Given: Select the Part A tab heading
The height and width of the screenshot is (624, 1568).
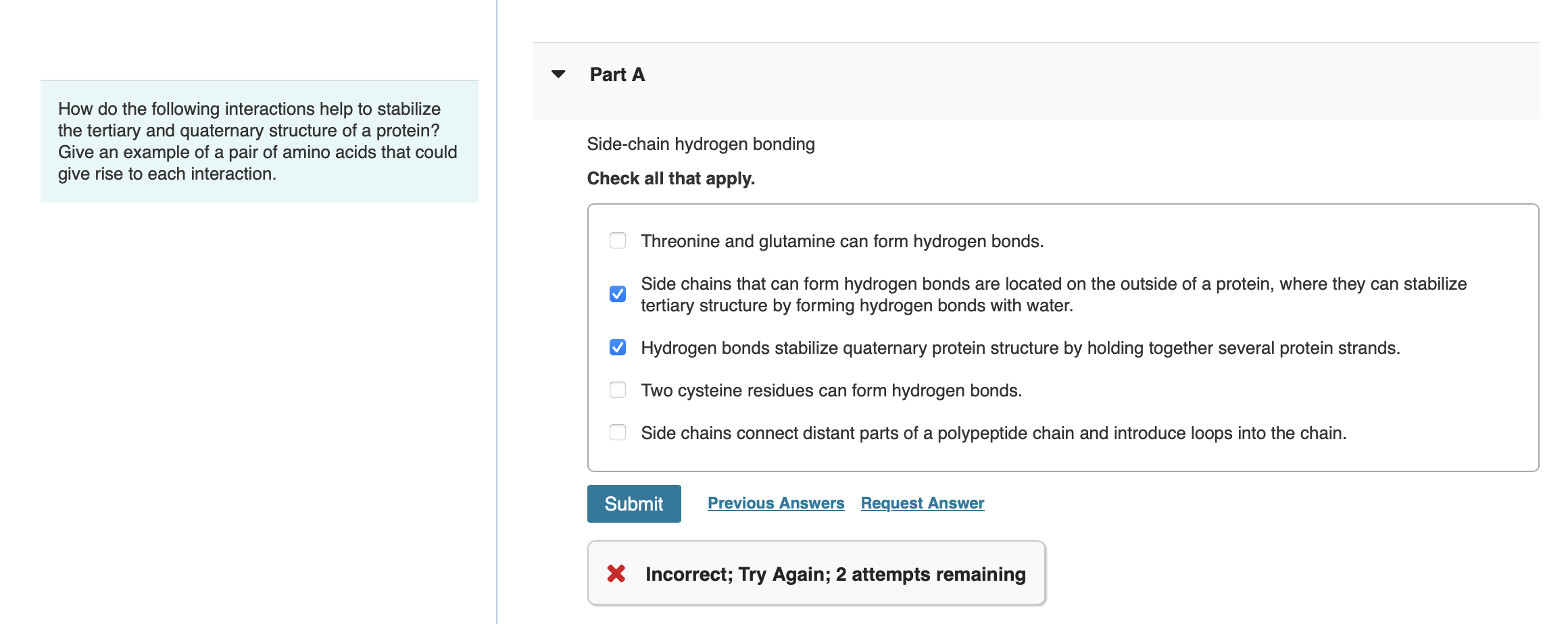Looking at the screenshot, I should coord(616,75).
